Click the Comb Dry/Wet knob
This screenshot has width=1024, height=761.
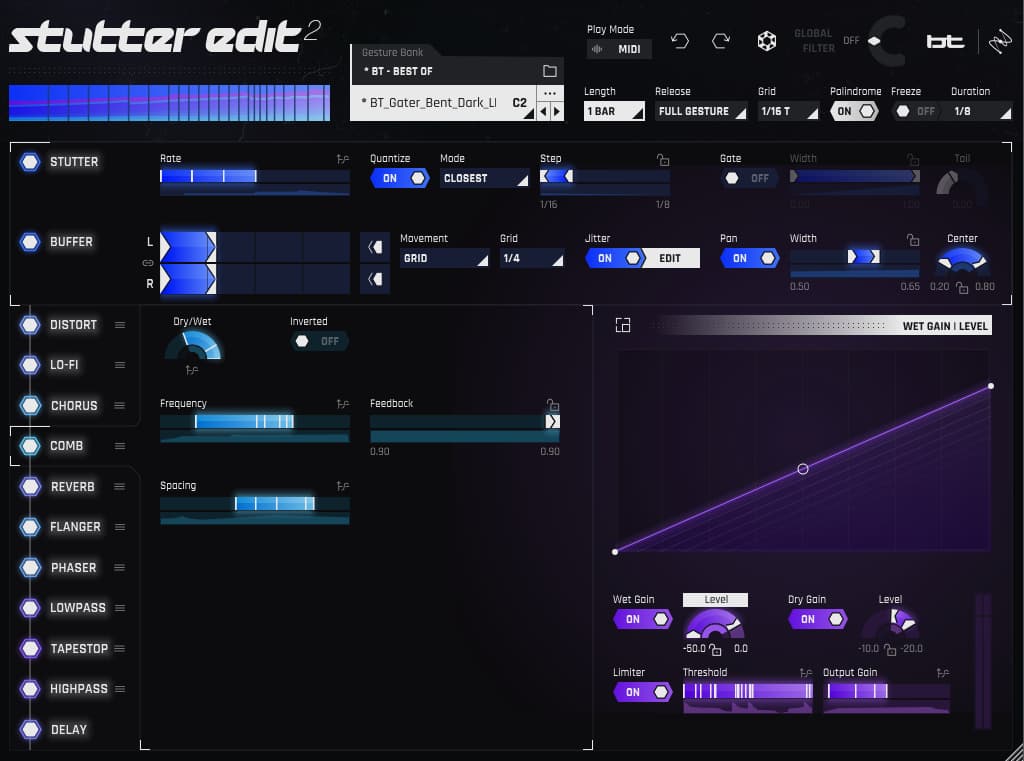193,346
